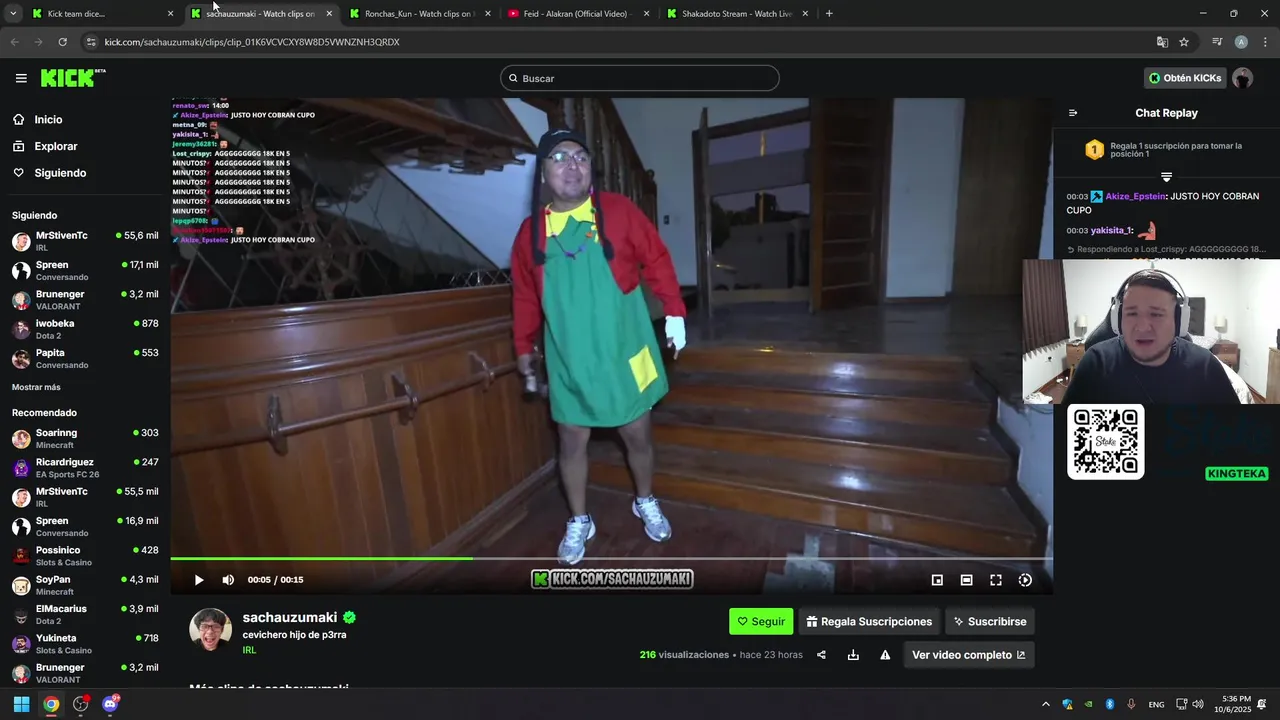Open the hamburger sidebar menu

click(x=21, y=78)
